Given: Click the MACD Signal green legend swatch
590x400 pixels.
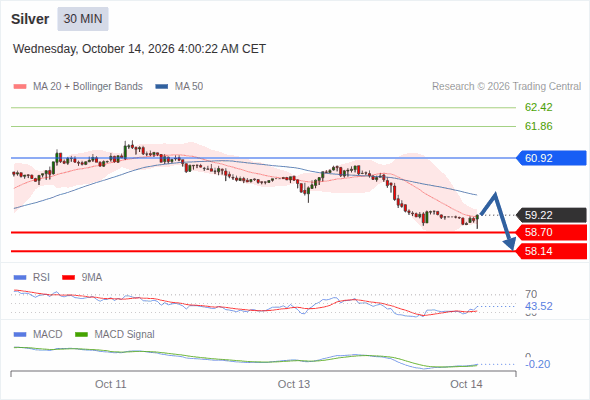Looking at the screenshot, I should [81, 335].
